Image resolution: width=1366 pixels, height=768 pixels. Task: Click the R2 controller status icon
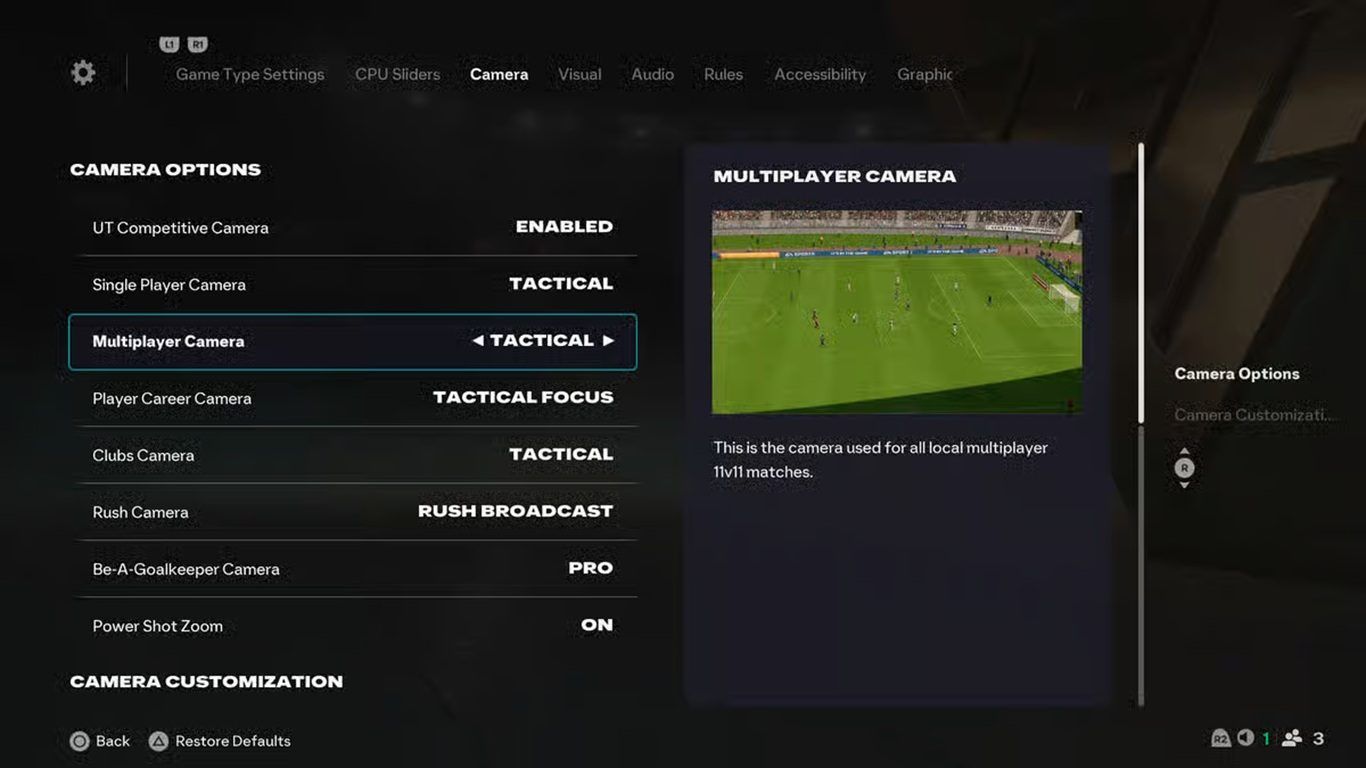[1220, 738]
